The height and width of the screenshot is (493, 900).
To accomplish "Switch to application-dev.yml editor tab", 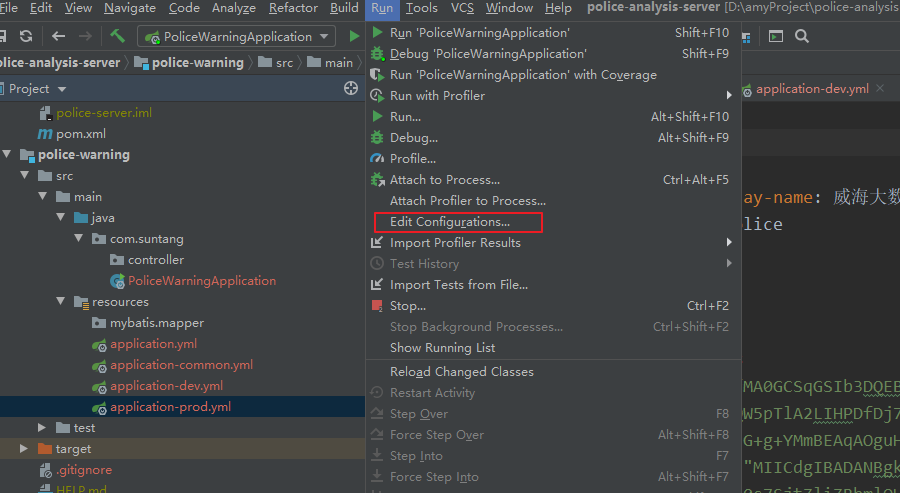I will (812, 89).
